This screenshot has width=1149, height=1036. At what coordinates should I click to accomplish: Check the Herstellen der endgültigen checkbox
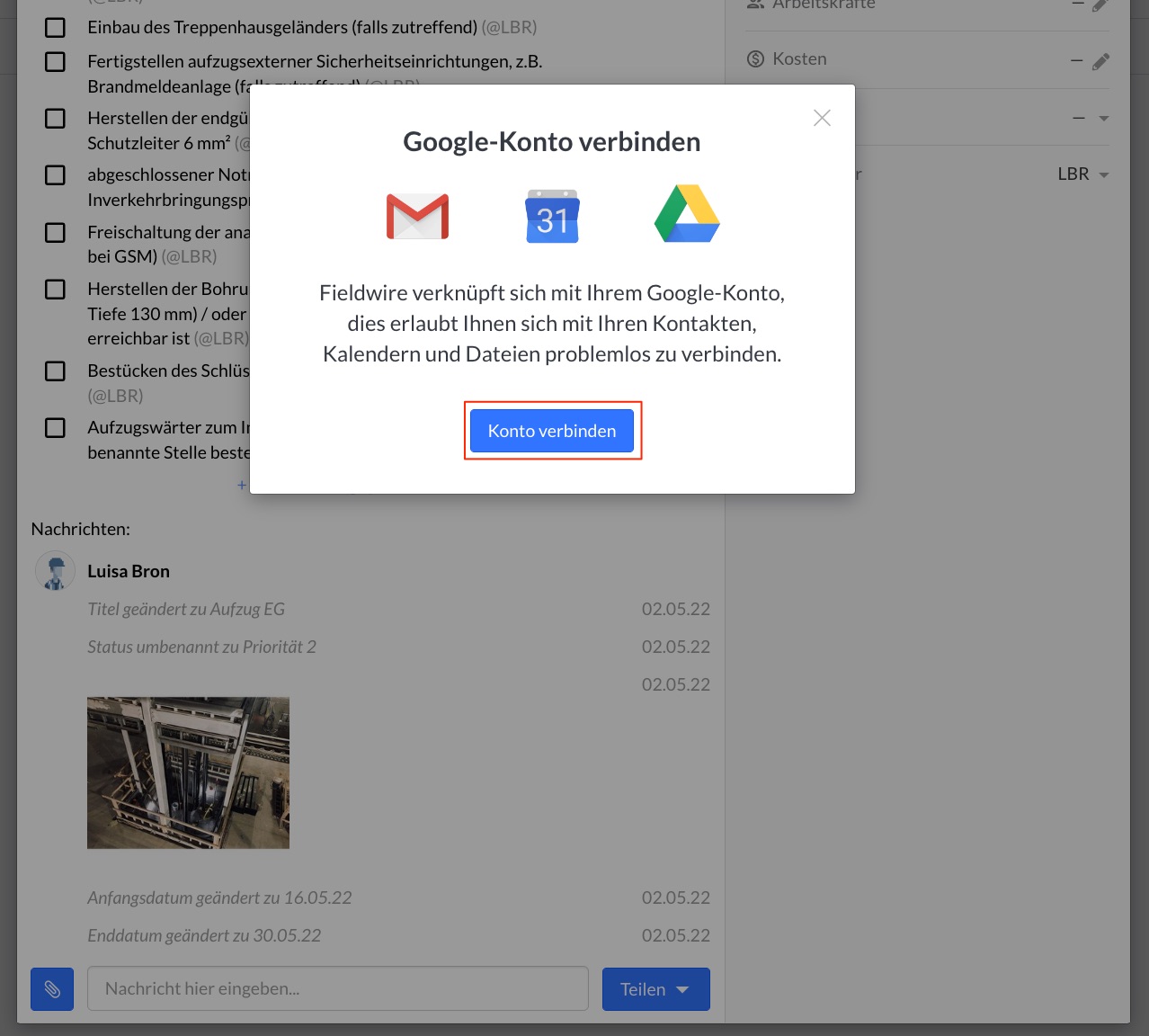(x=56, y=119)
